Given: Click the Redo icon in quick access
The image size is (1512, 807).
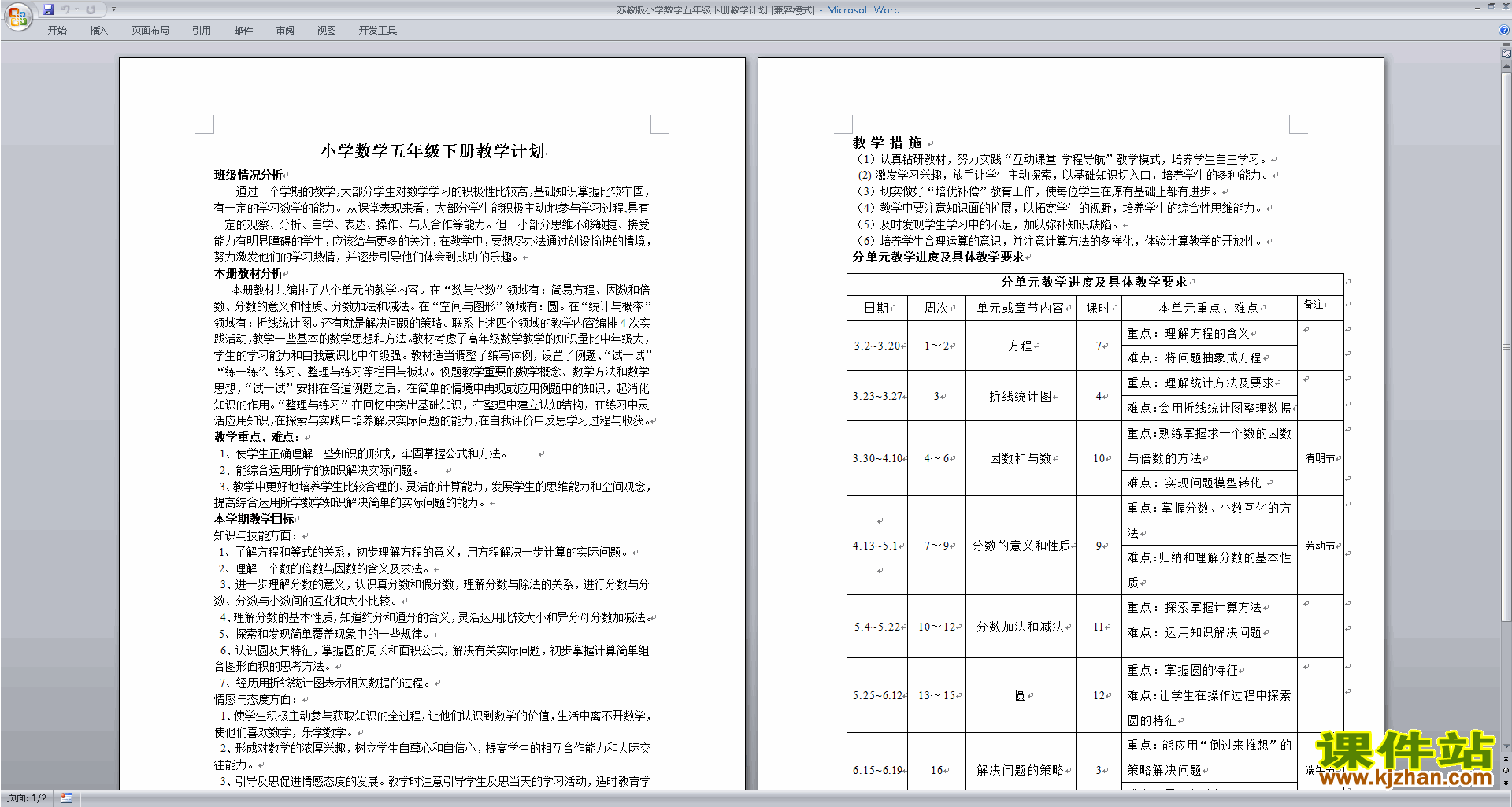Looking at the screenshot, I should click(x=91, y=9).
